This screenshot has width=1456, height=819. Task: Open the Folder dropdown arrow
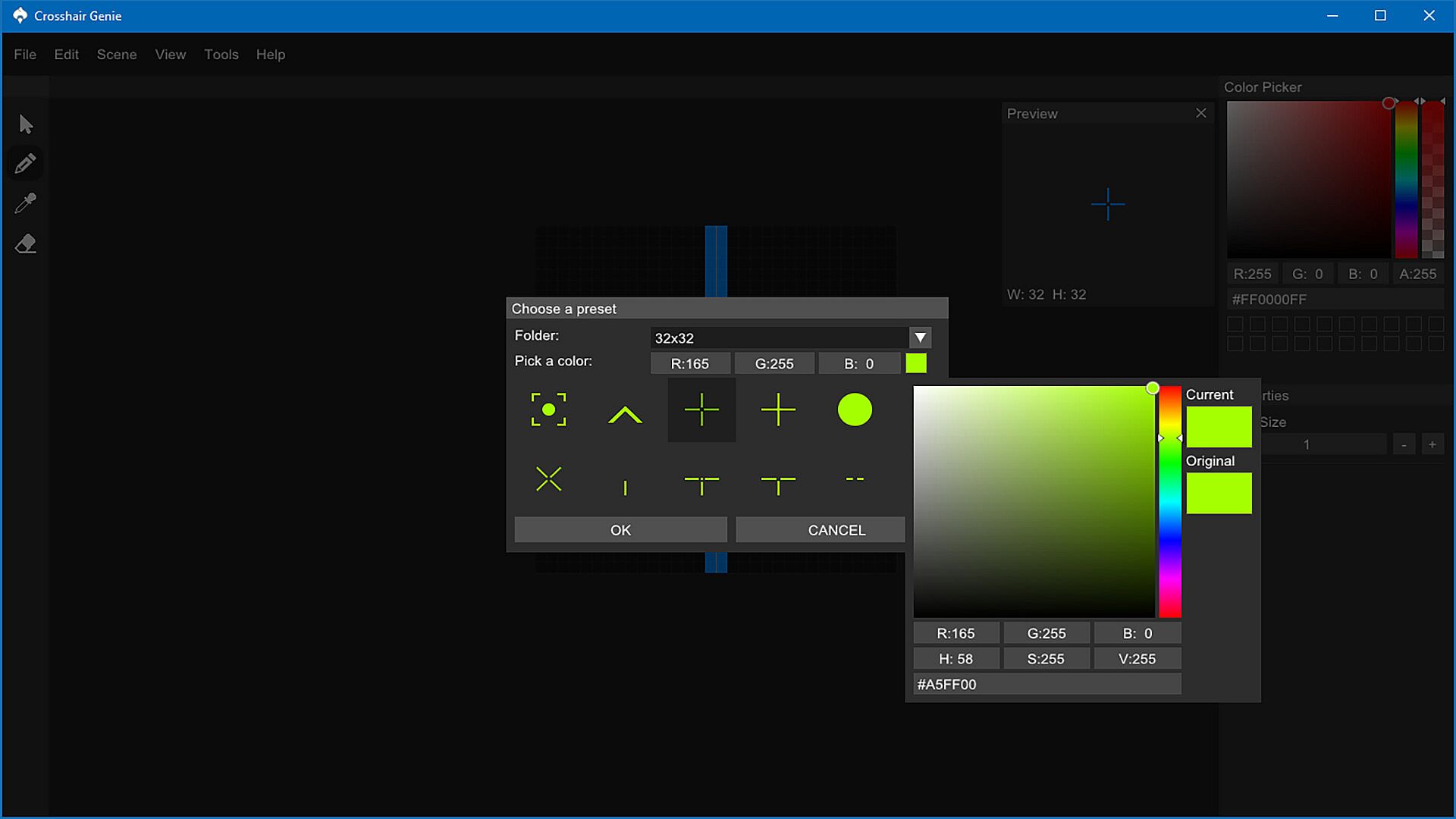point(920,337)
